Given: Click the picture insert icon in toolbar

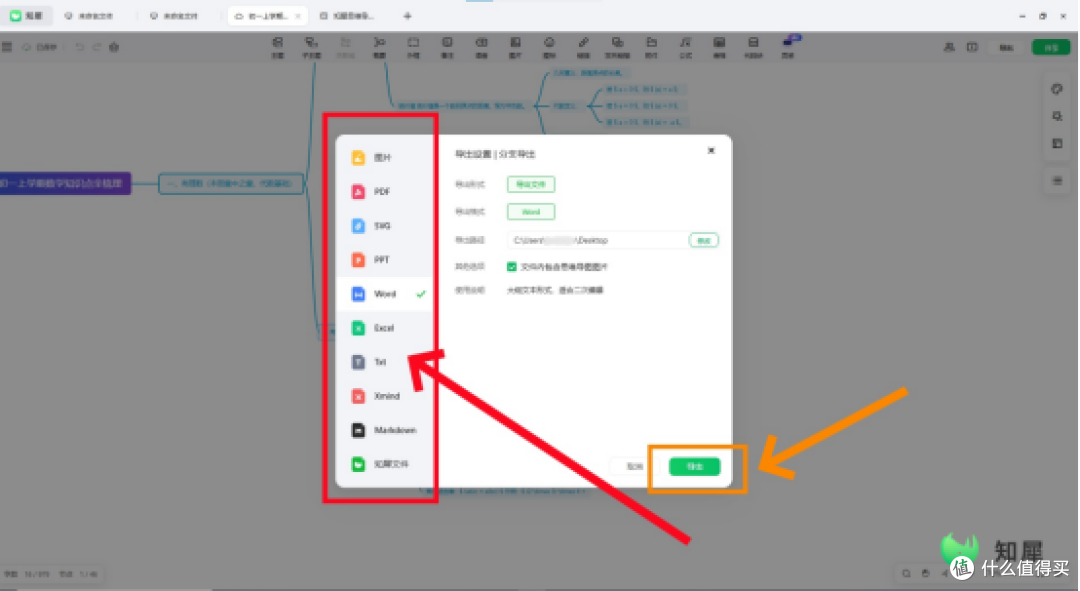Looking at the screenshot, I should [515, 47].
